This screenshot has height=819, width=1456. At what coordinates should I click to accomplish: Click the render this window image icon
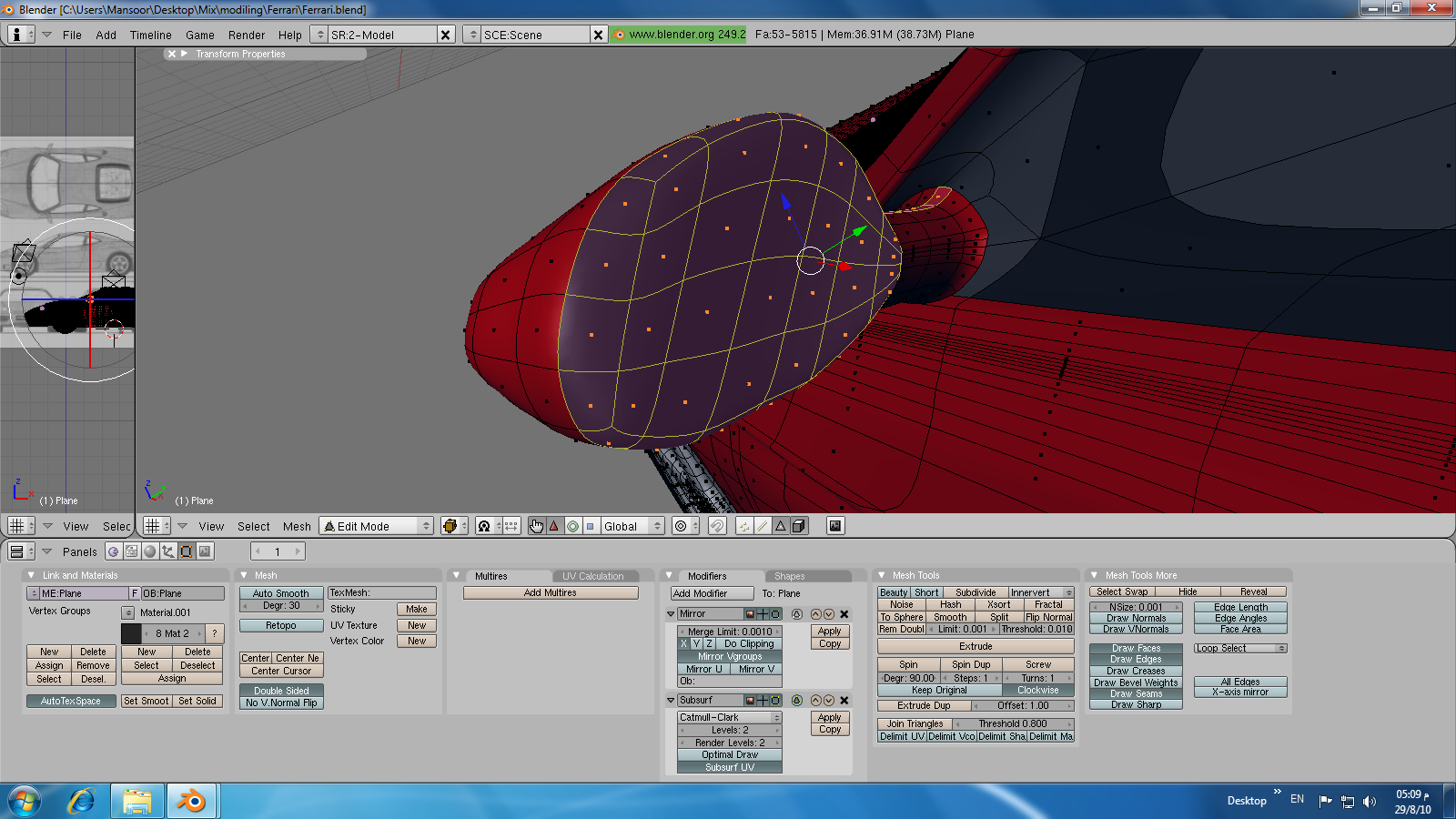[x=835, y=526]
